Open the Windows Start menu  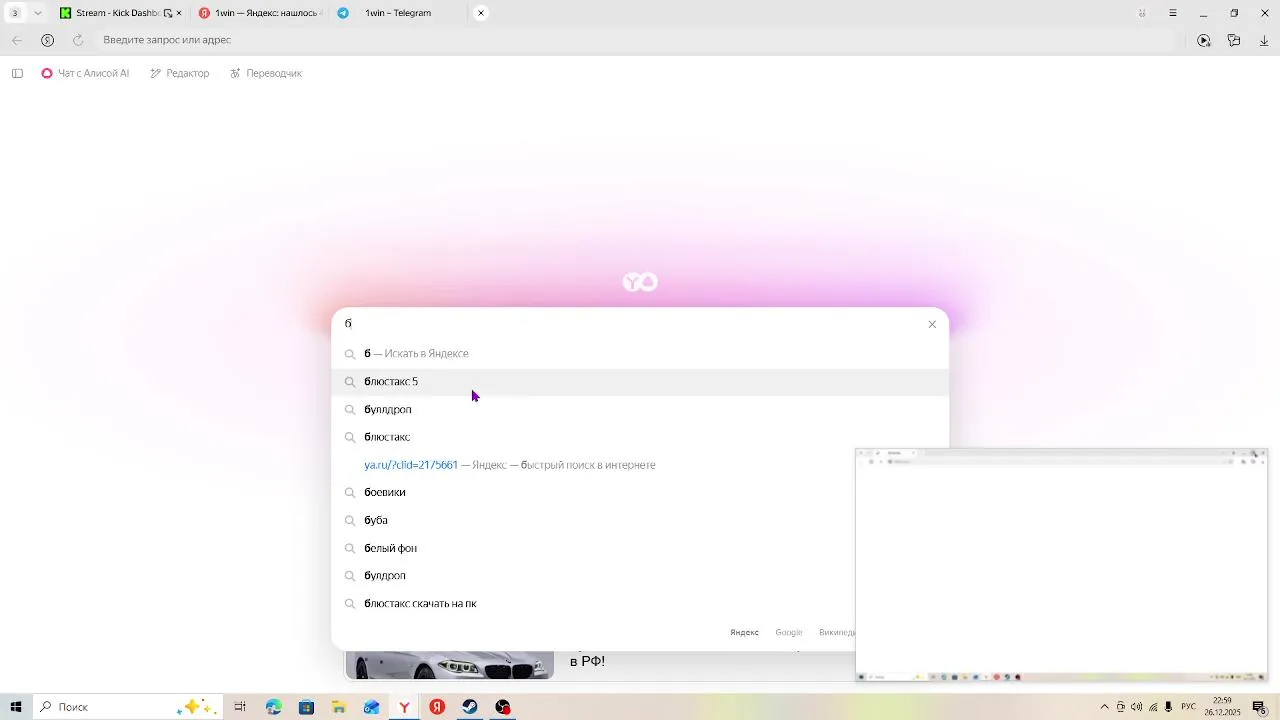16,707
